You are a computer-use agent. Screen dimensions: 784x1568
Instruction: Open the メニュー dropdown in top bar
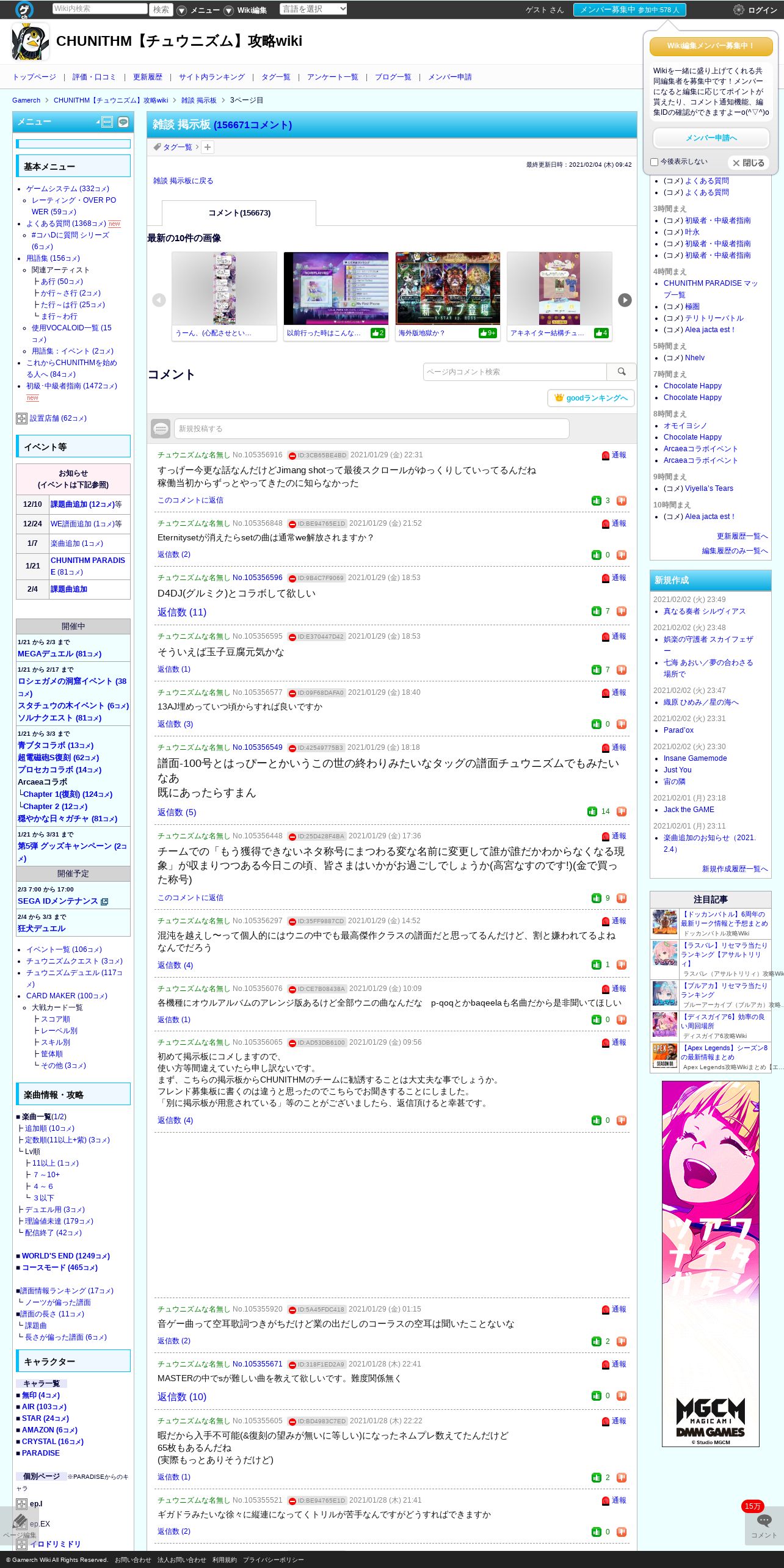click(200, 10)
